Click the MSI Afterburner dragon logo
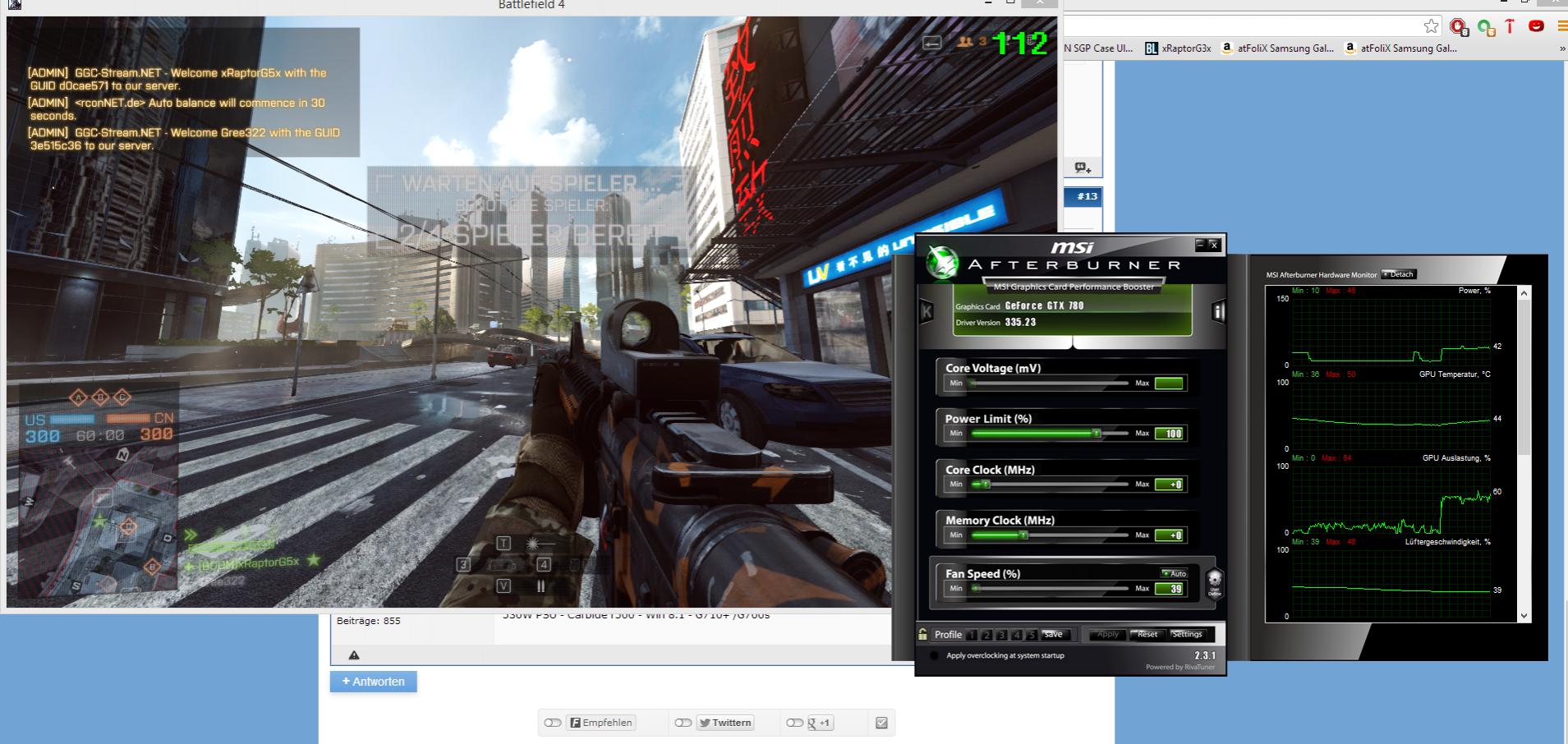1568x744 pixels. coord(941,264)
